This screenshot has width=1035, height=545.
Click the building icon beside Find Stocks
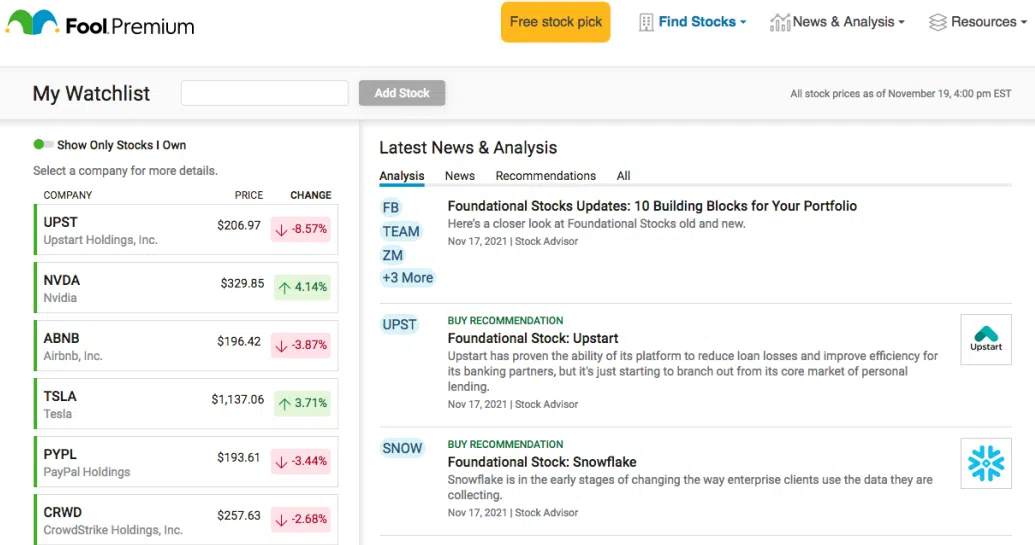click(x=646, y=22)
